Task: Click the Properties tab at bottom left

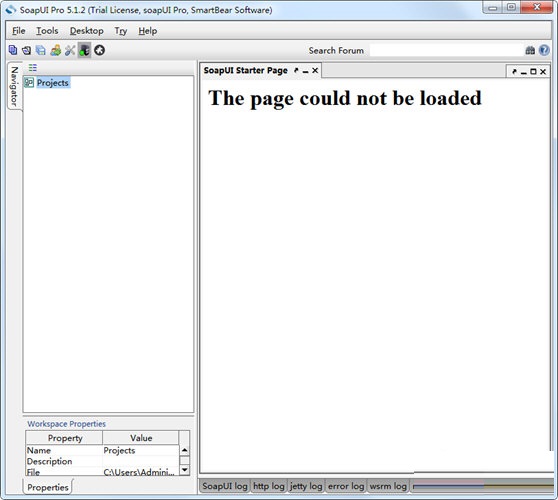Action: coord(48,487)
